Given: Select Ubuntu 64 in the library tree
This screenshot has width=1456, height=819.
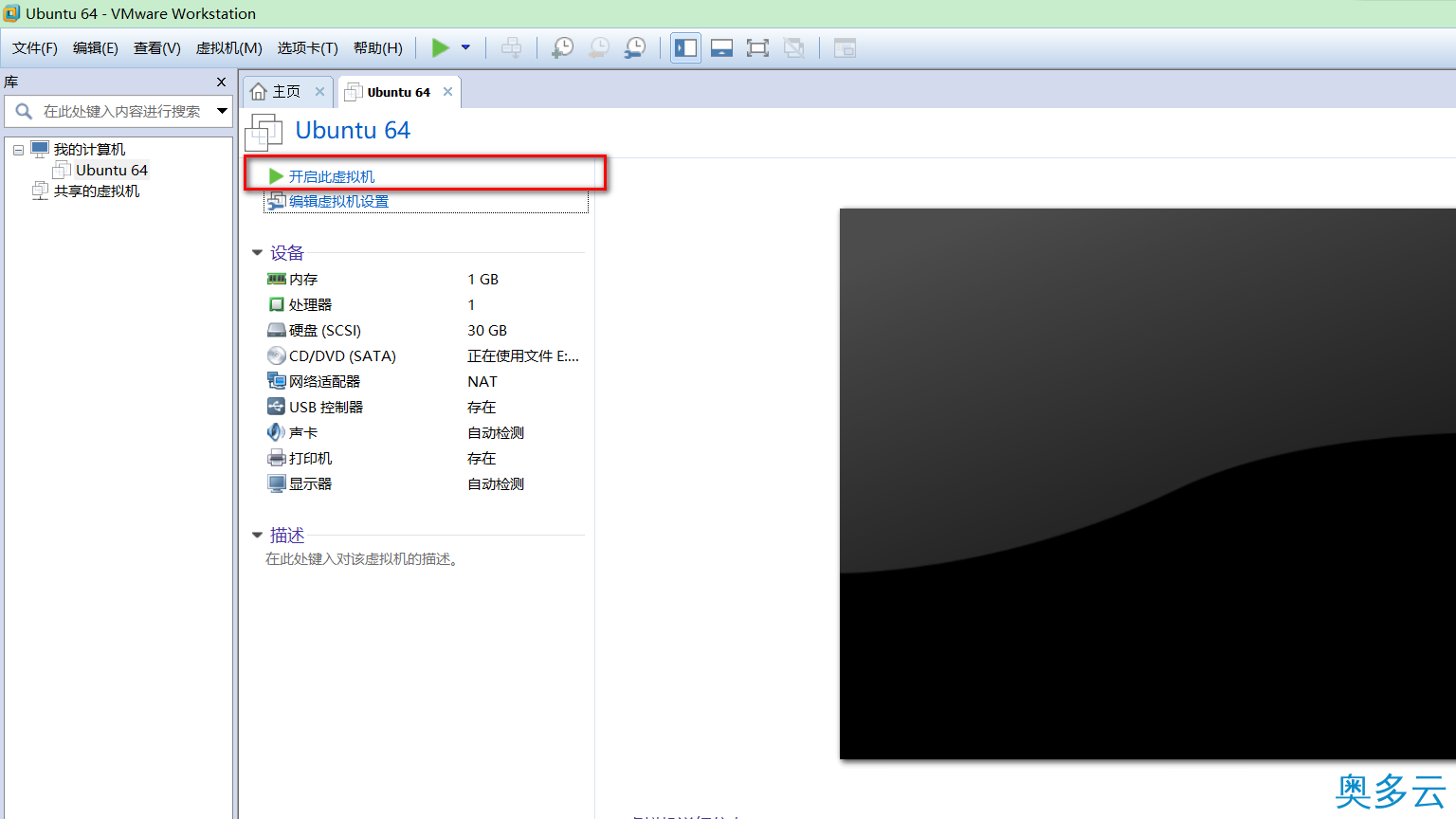Looking at the screenshot, I should click(112, 170).
